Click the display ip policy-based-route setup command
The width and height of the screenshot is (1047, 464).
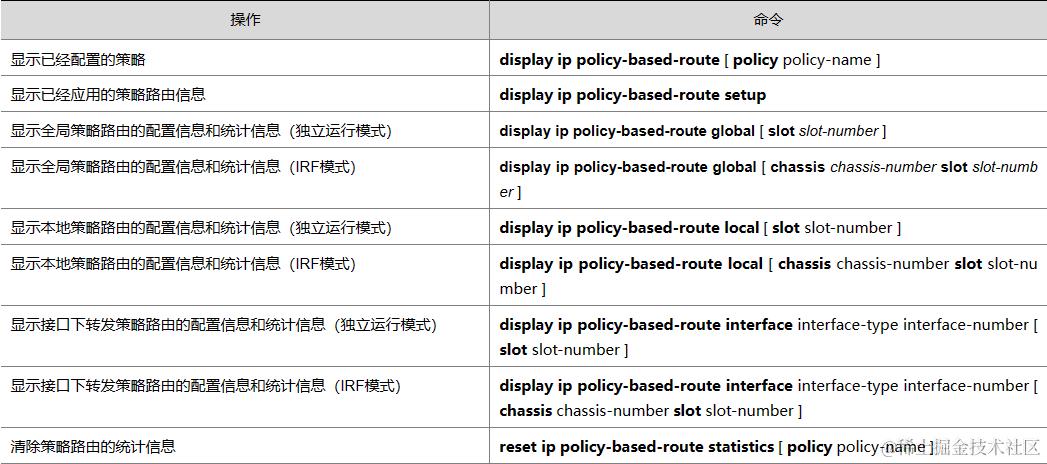pos(632,95)
